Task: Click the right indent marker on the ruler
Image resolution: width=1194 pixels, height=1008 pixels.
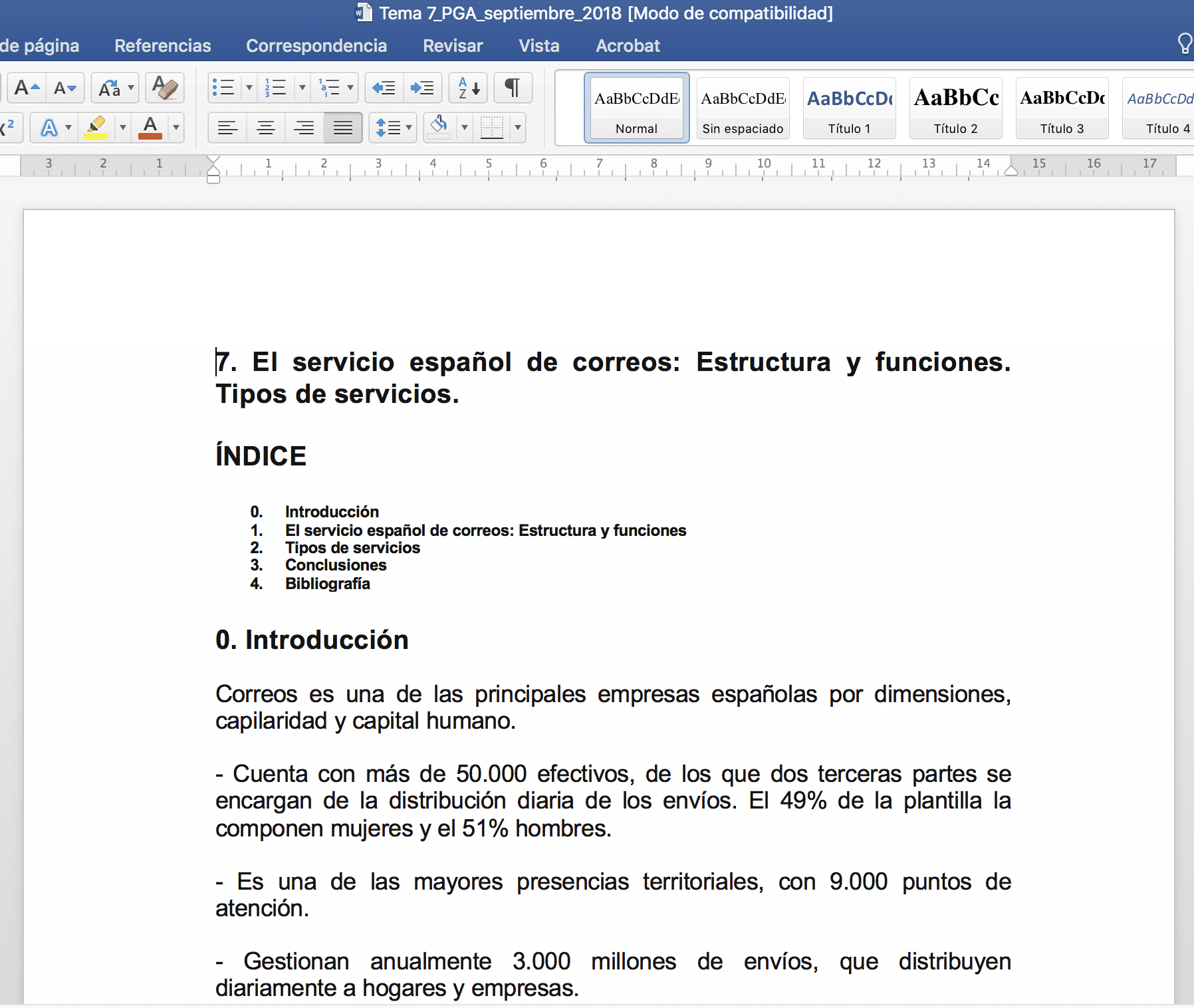Action: [x=1011, y=170]
